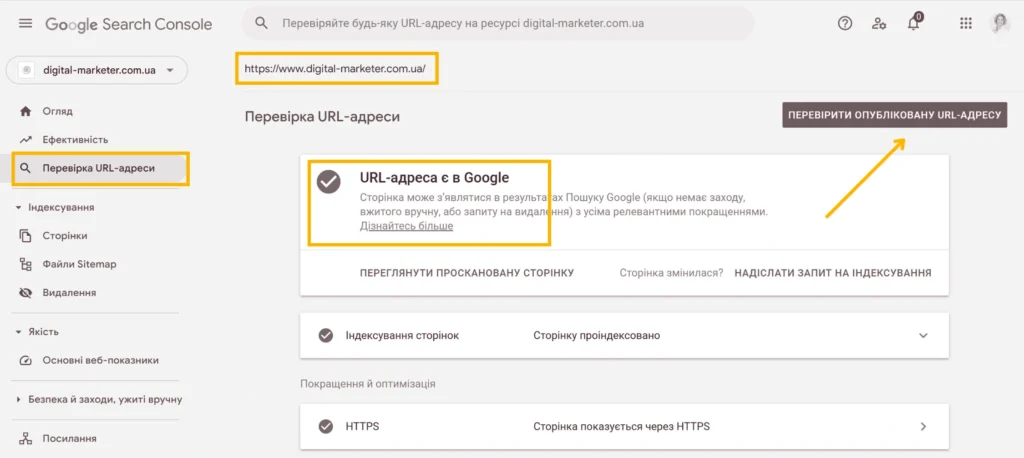Click the Сторінки pages icon
This screenshot has width=1024, height=458.
pos(25,236)
